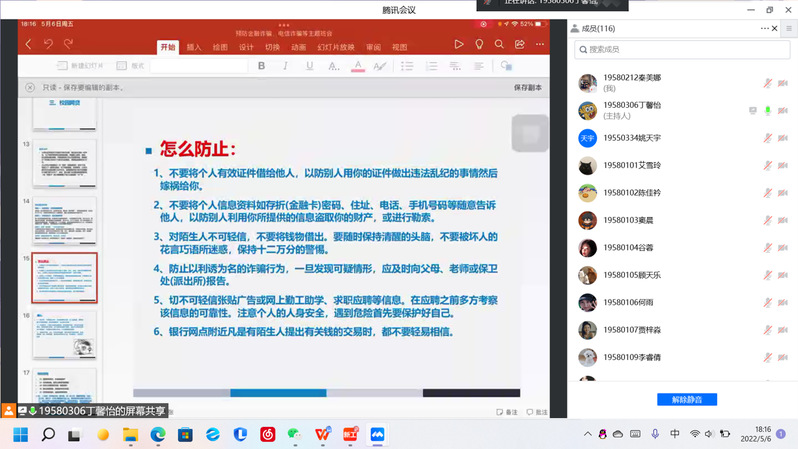Select member 19580105顾天乐

coord(682,275)
